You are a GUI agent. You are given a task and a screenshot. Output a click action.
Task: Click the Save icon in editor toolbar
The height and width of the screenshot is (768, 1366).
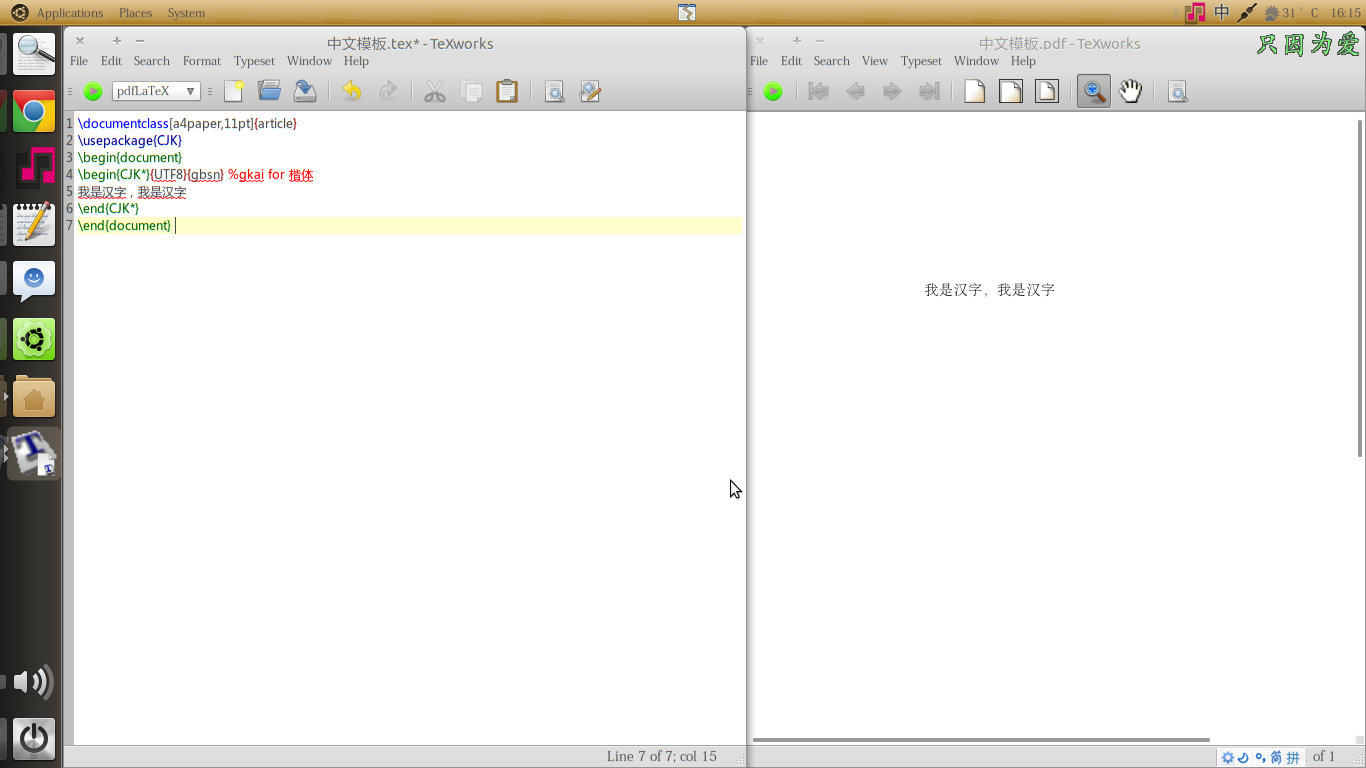(x=305, y=91)
